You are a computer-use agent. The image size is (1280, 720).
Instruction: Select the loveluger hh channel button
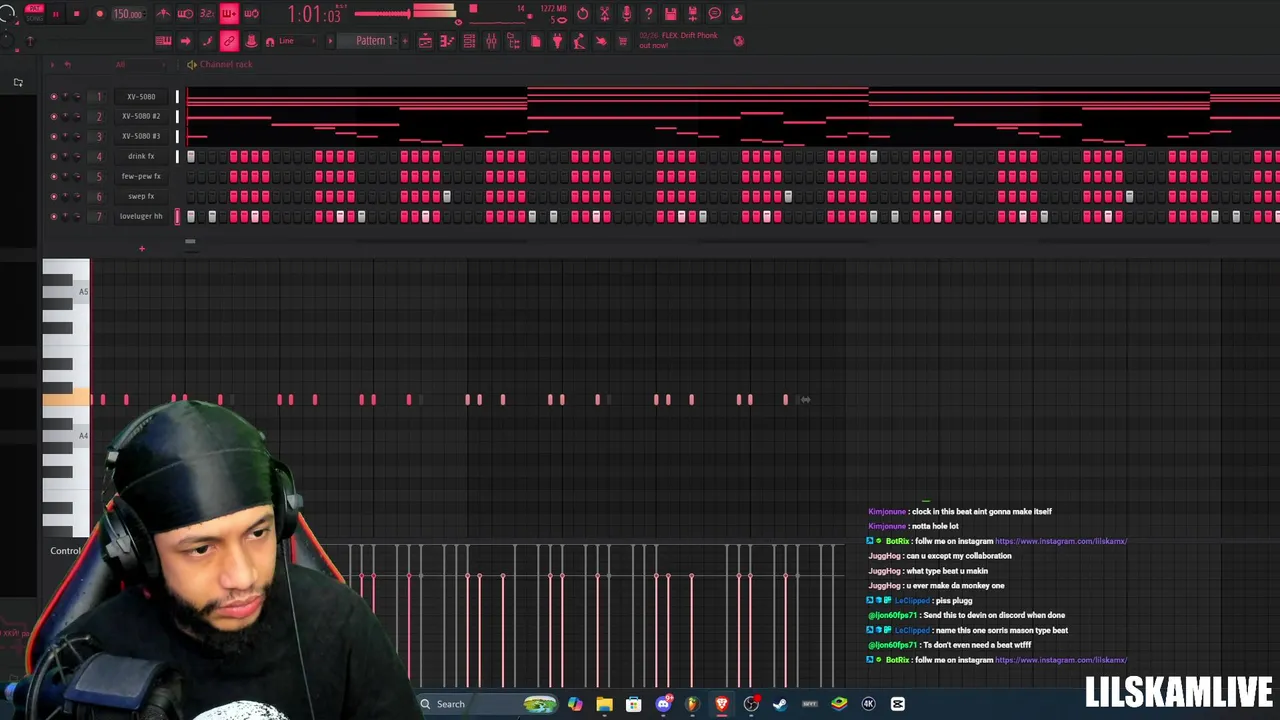(x=141, y=216)
